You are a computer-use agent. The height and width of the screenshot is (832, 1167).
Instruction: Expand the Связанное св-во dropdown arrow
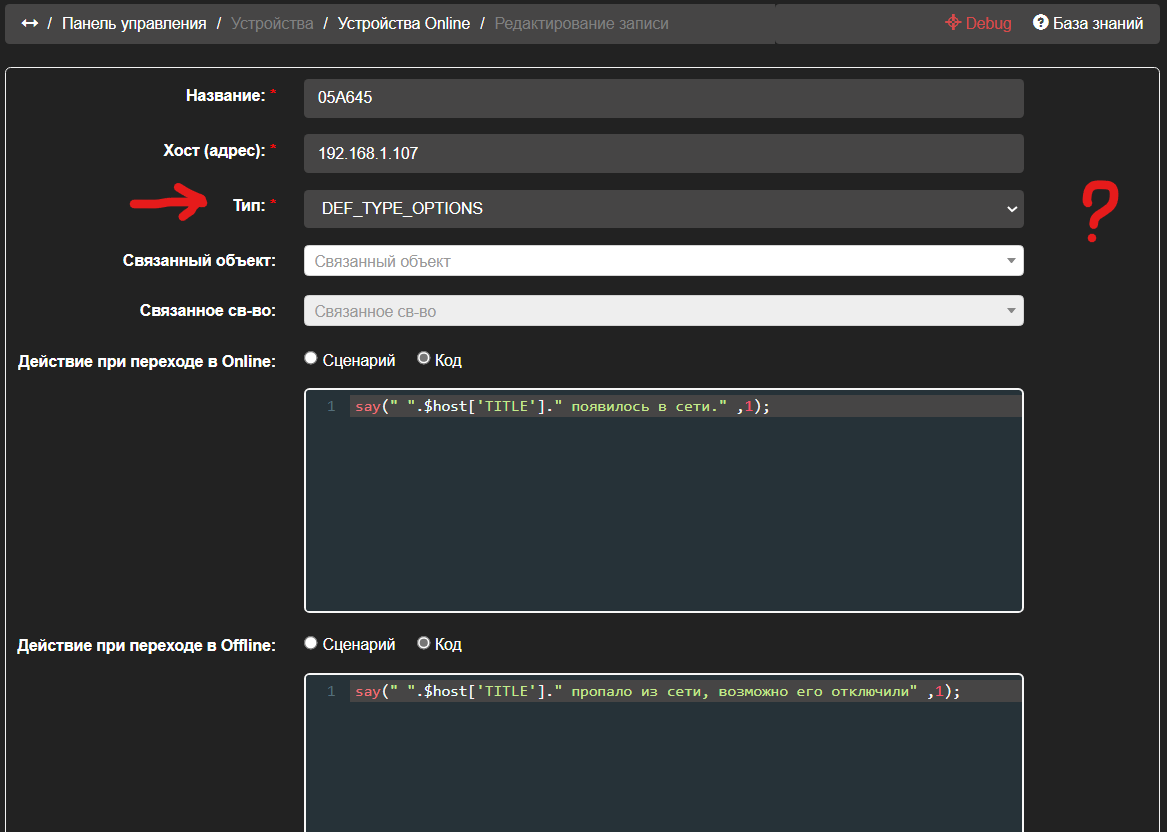[1011, 311]
